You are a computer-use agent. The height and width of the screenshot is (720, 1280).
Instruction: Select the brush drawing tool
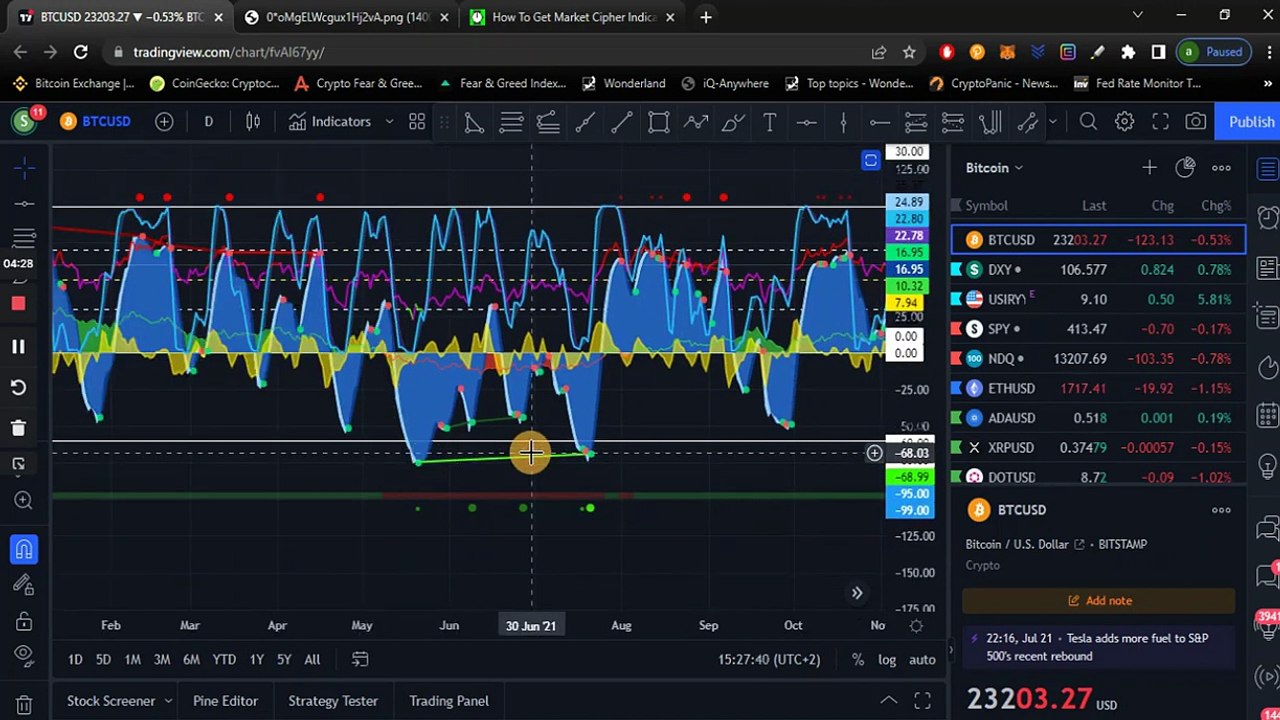tap(733, 122)
